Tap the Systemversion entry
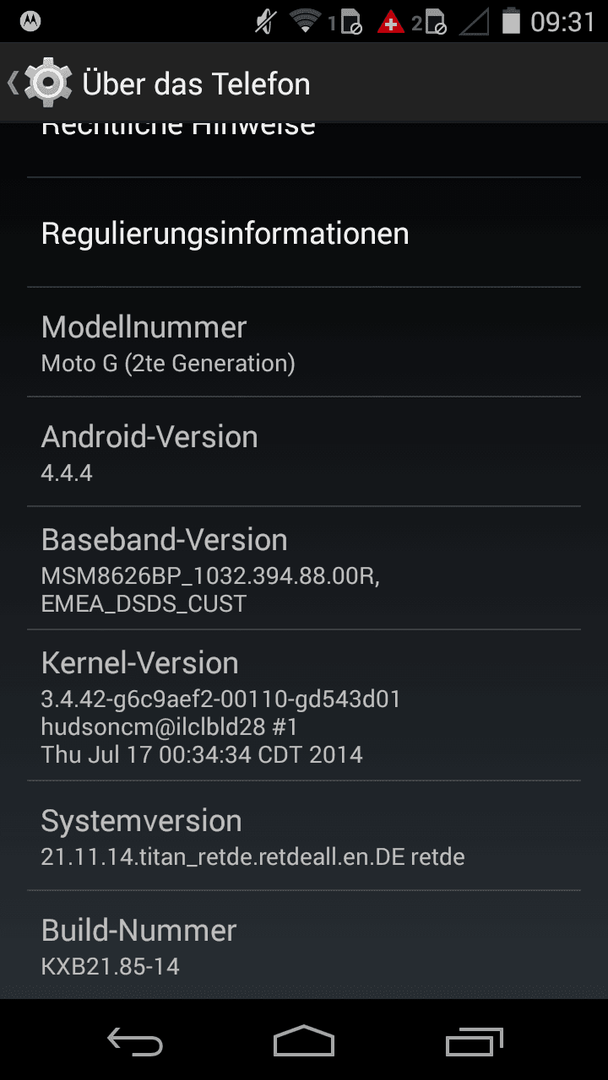This screenshot has height=1080, width=608. click(x=304, y=835)
